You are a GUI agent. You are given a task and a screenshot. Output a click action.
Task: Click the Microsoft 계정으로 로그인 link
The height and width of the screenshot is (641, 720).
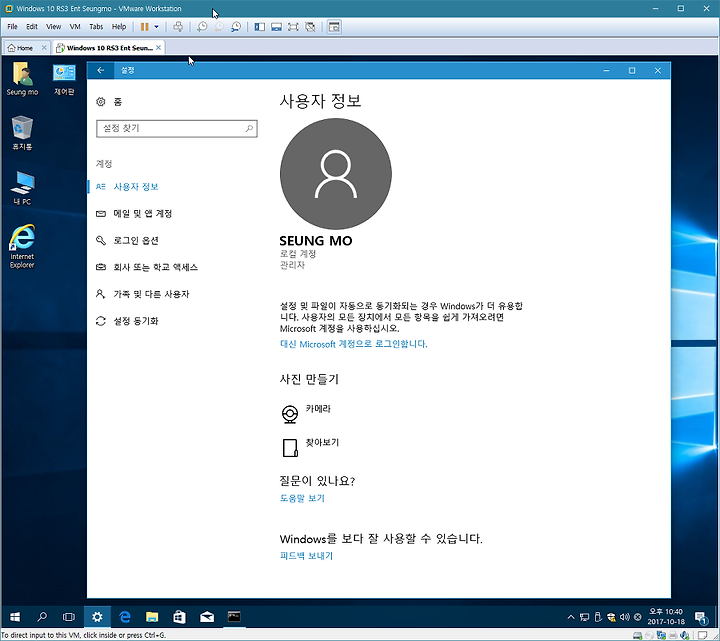tap(354, 344)
